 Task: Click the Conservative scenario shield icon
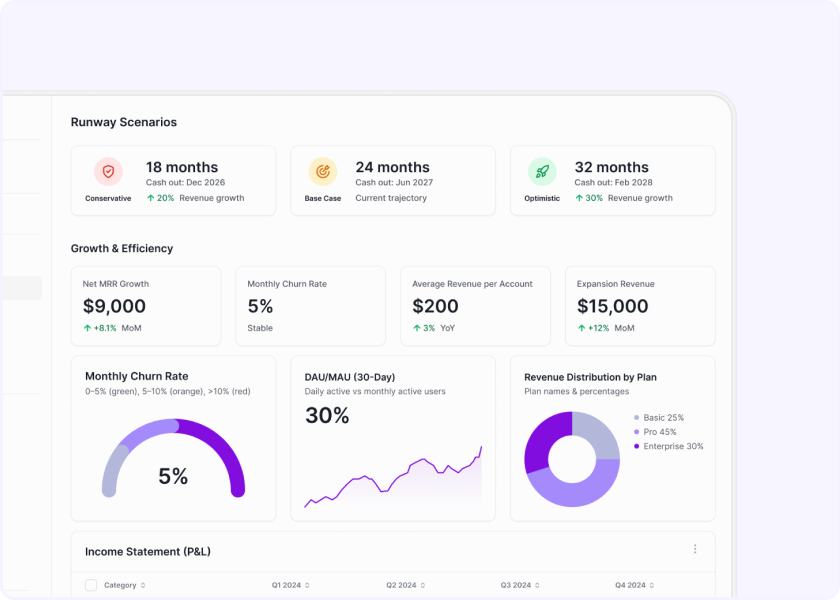108,171
